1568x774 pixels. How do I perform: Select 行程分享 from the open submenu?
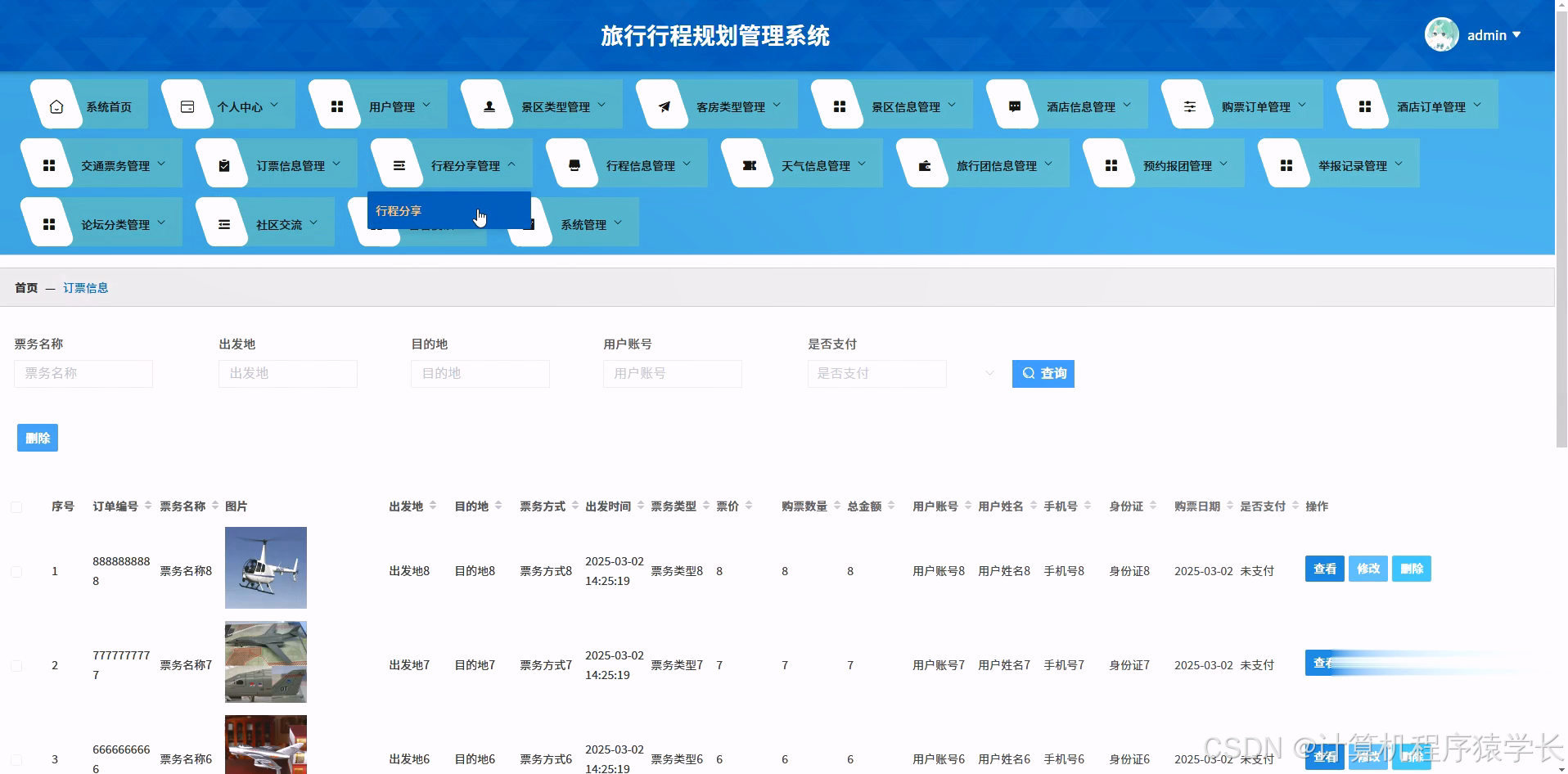[x=399, y=210]
